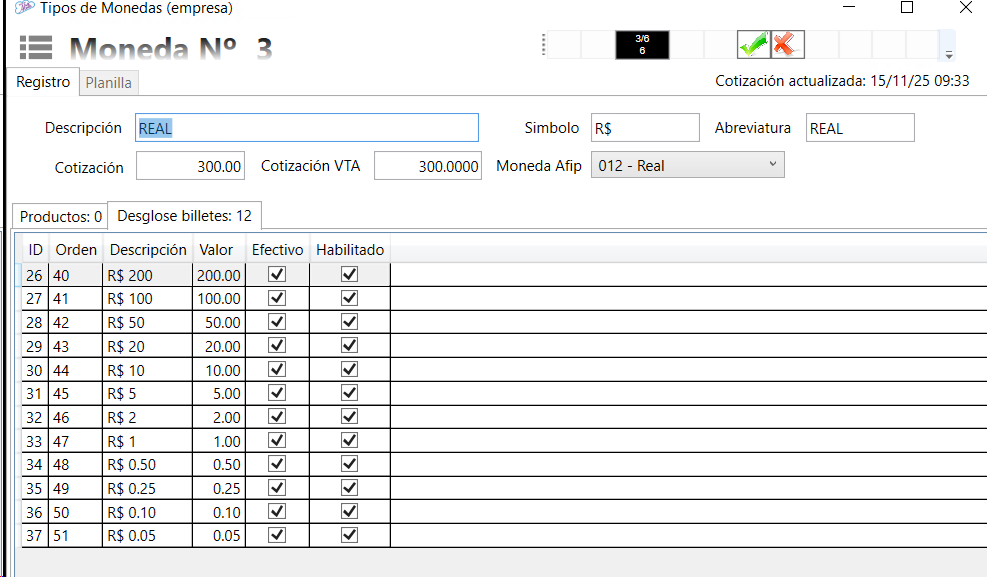Viewport: 987px width, 577px height.
Task: Click the Orden column header
Action: click(x=76, y=250)
